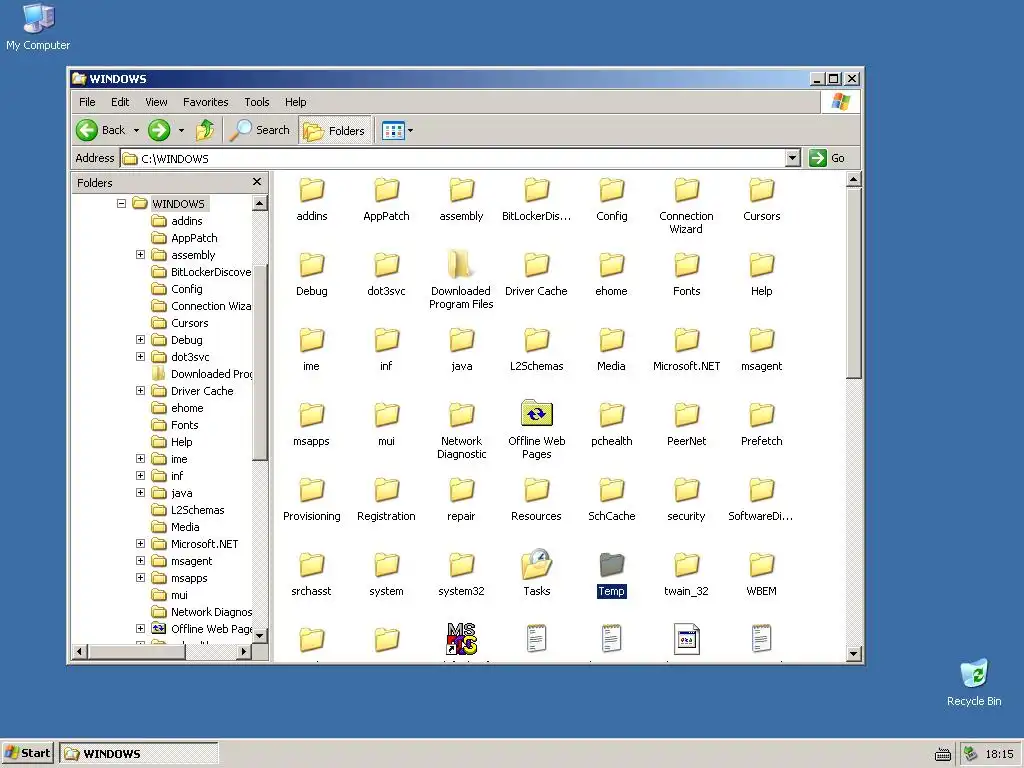Select the srchasst folder icon

pos(311,564)
